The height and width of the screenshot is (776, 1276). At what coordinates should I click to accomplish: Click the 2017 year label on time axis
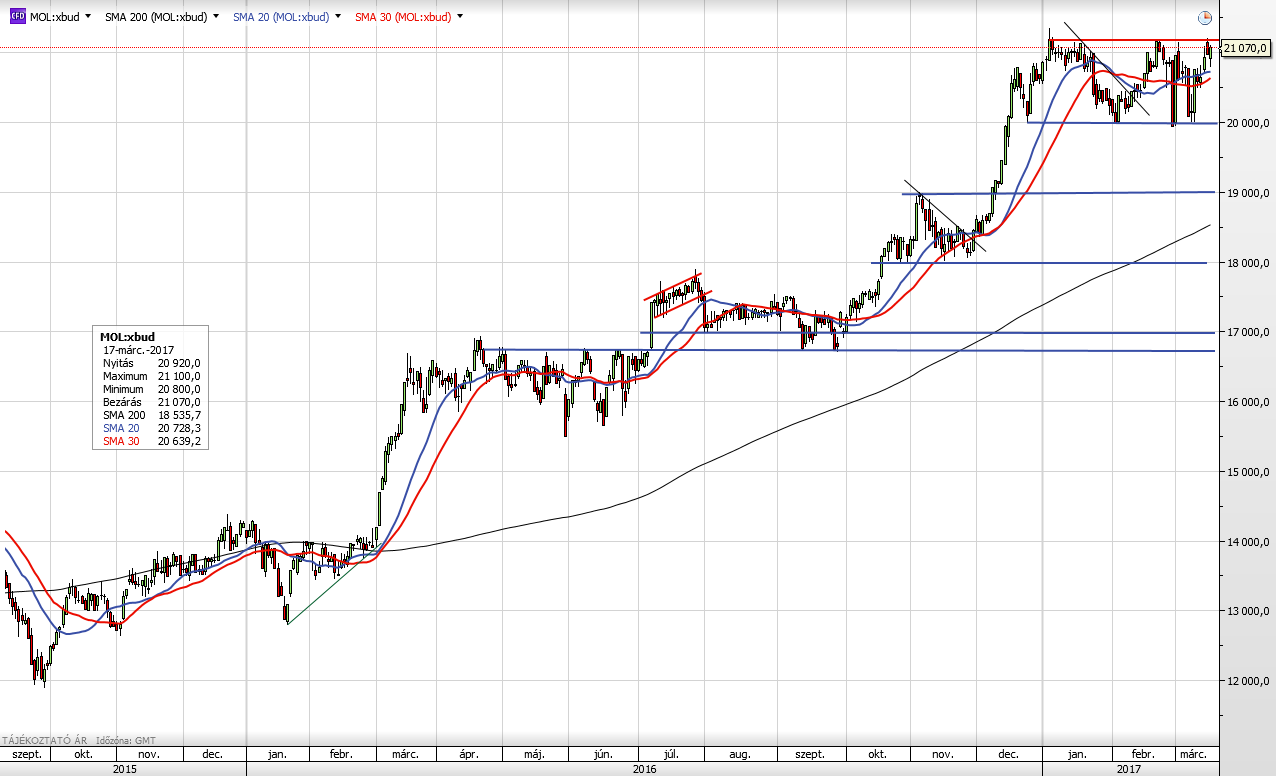pos(1129,769)
